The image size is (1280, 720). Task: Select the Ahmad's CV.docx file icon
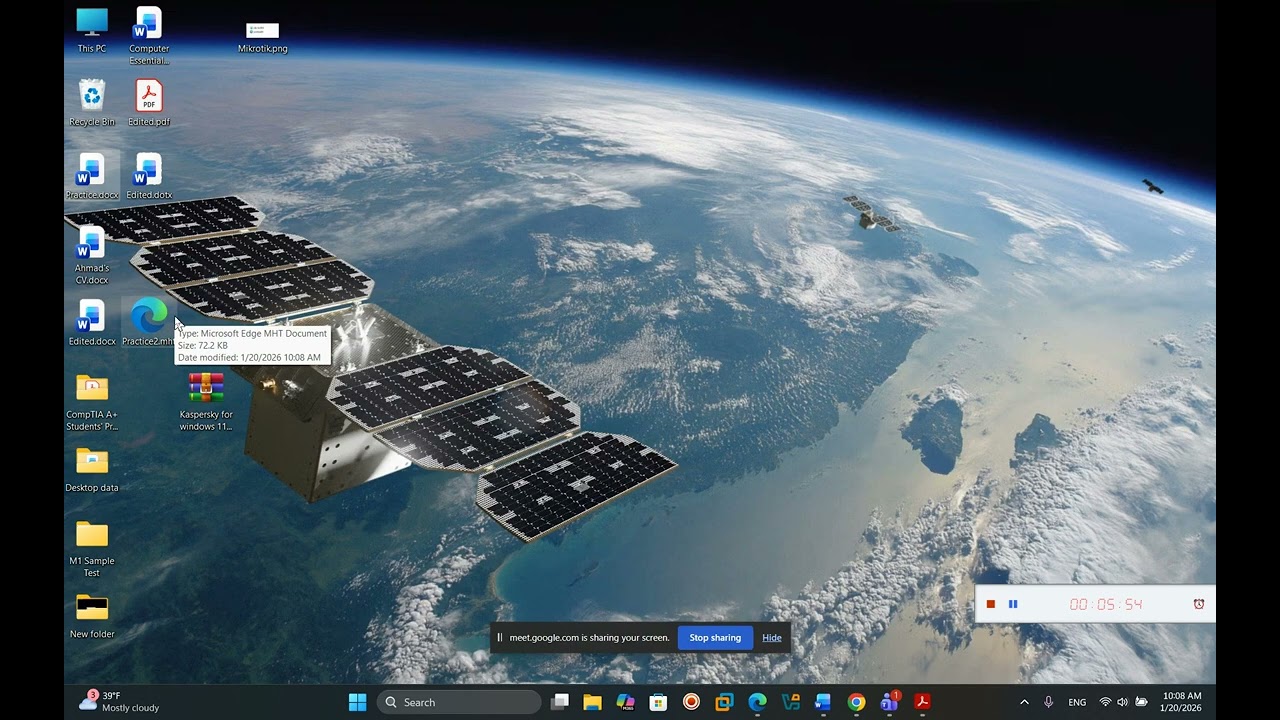(x=92, y=255)
